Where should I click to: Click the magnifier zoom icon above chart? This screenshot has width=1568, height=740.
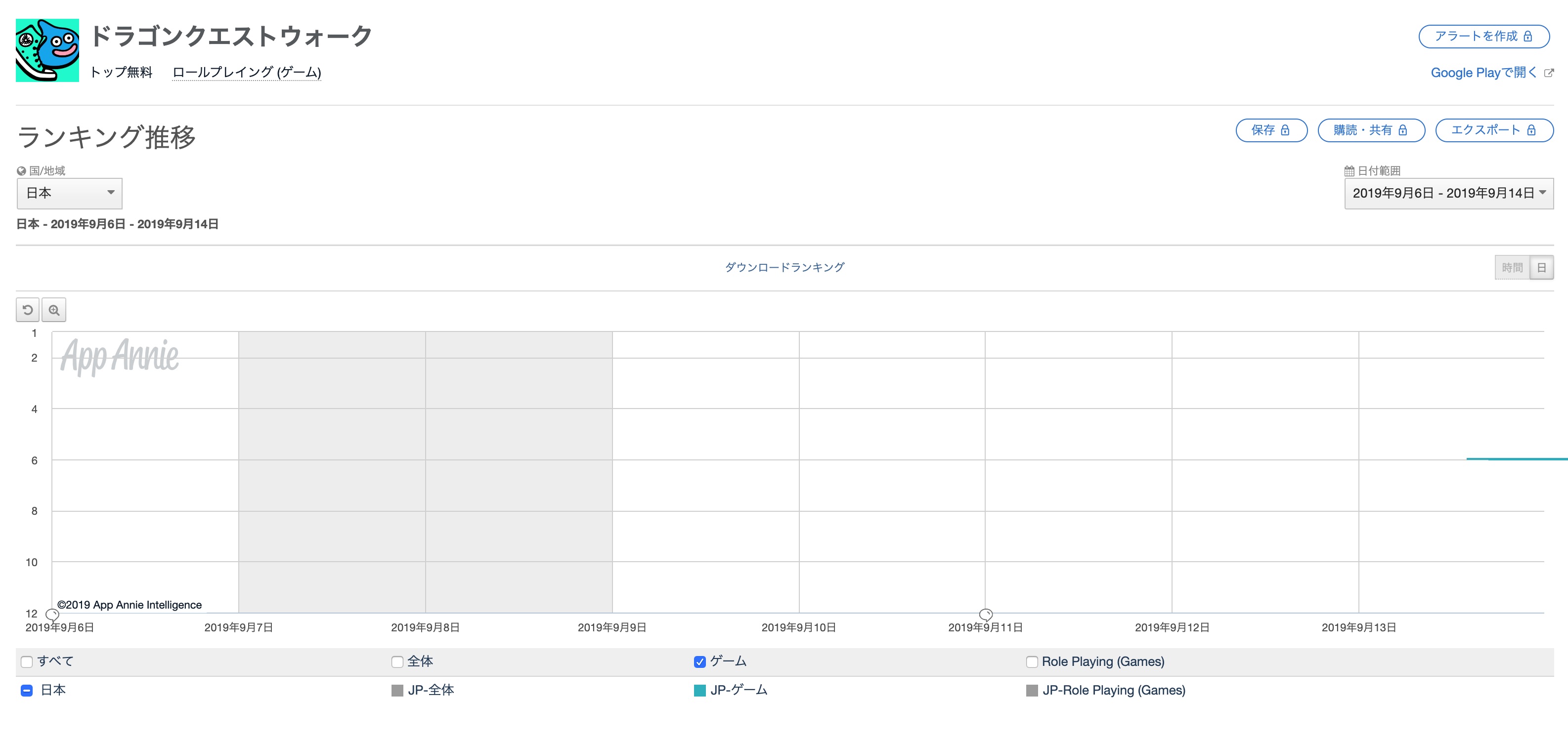click(54, 310)
